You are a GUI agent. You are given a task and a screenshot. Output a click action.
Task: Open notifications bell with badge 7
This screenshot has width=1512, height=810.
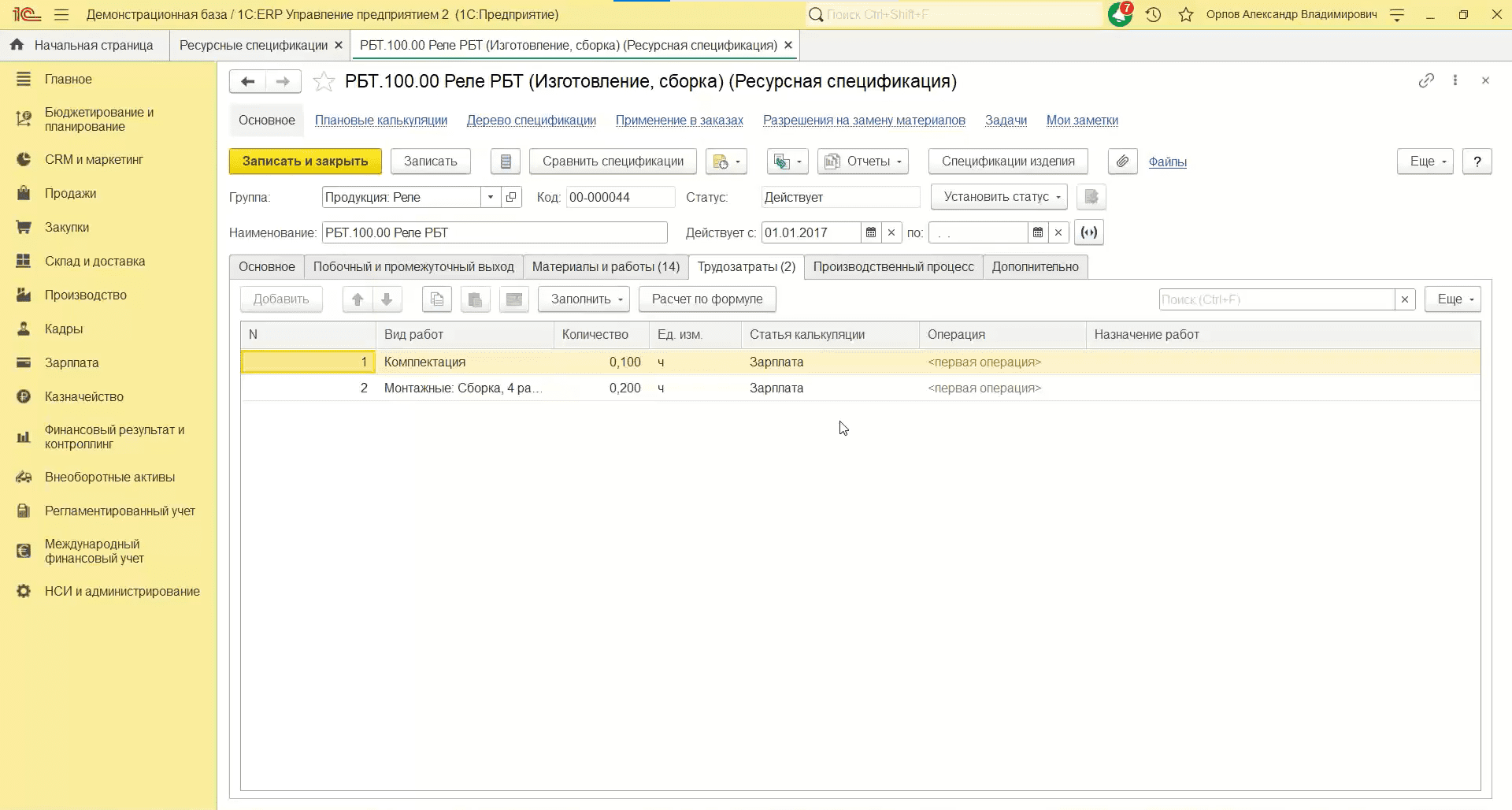(1120, 14)
